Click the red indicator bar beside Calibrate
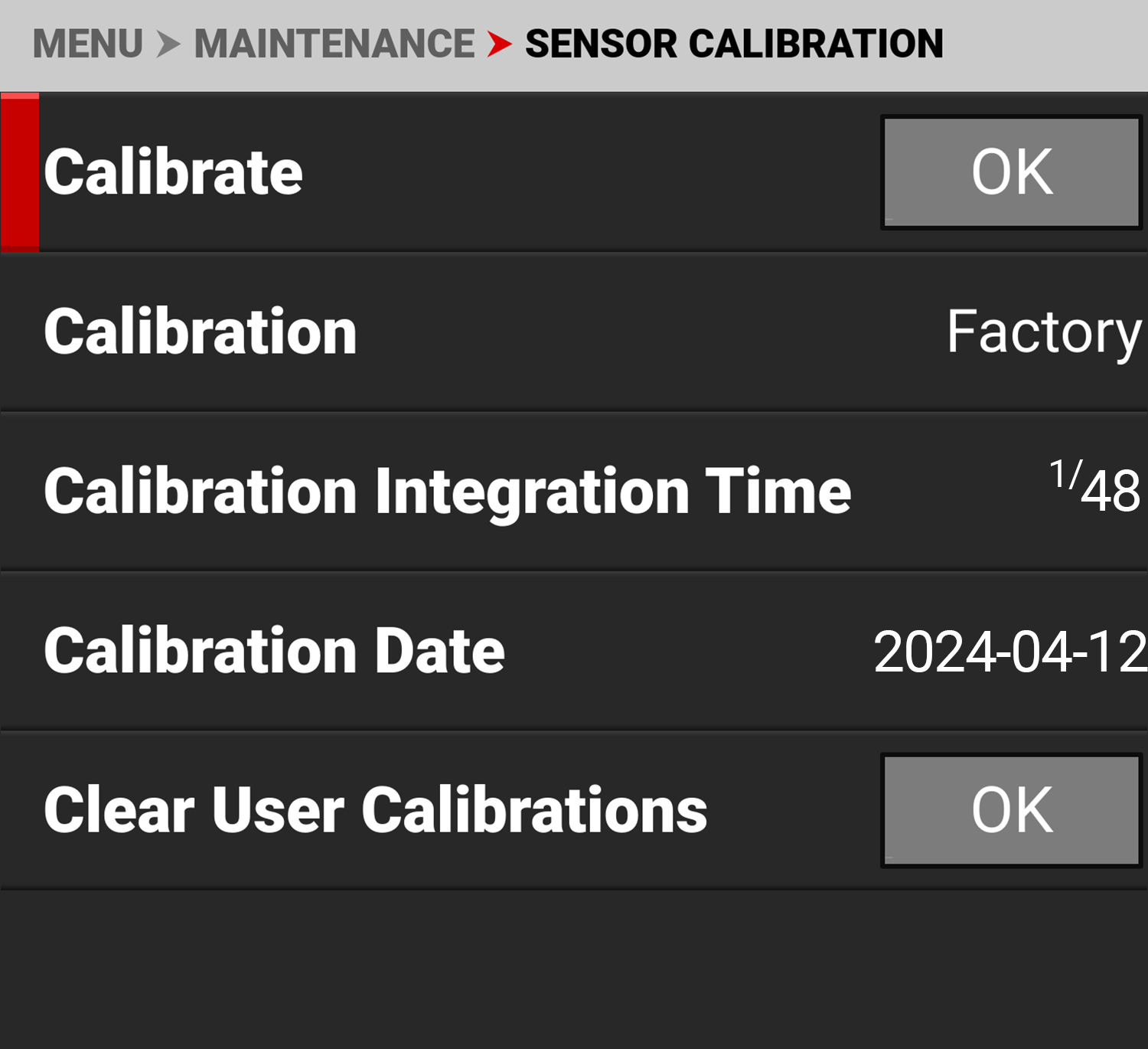 (x=18, y=170)
